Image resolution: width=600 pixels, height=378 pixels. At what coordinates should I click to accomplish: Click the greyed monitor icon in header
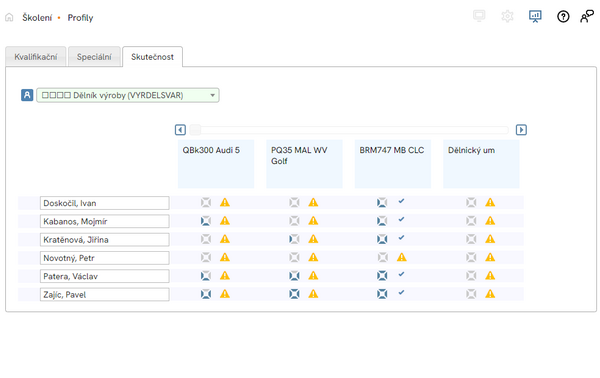[479, 16]
